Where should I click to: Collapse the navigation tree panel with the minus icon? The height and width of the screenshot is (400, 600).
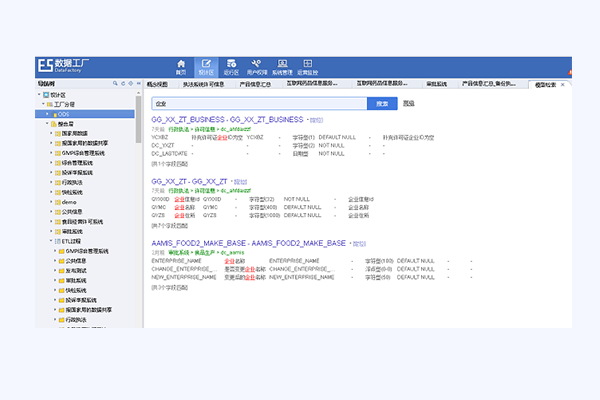click(x=138, y=83)
